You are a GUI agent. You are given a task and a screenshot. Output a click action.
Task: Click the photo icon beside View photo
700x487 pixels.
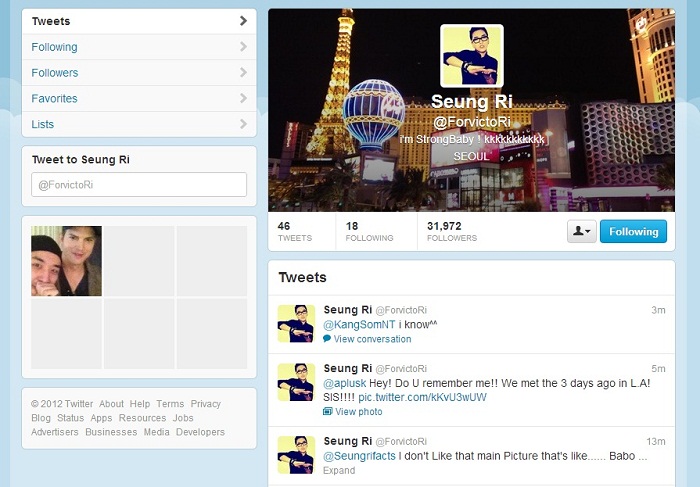(328, 411)
